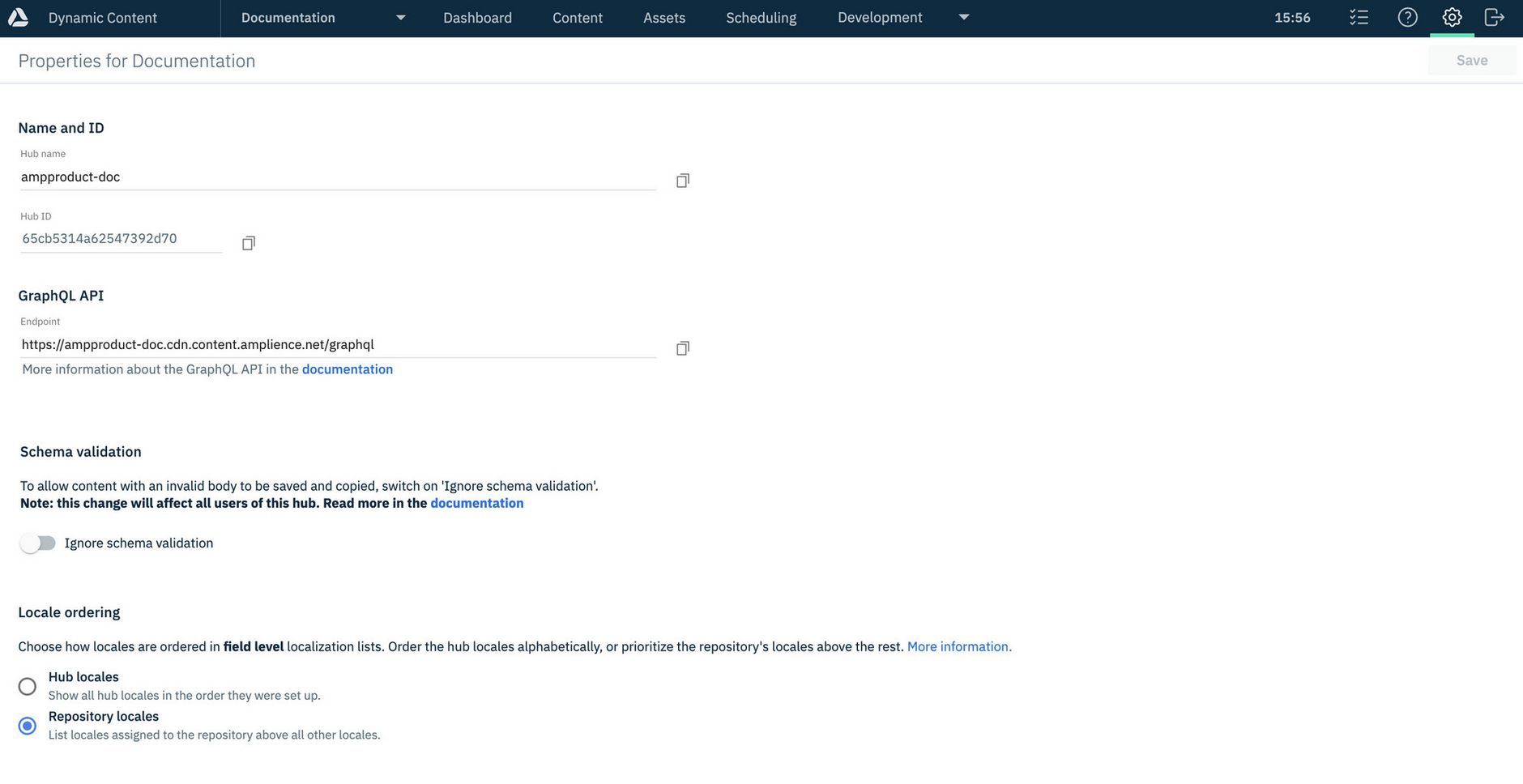Image resolution: width=1523 pixels, height=784 pixels.
Task: Expand the Documentation hub dropdown
Action: coord(400,18)
